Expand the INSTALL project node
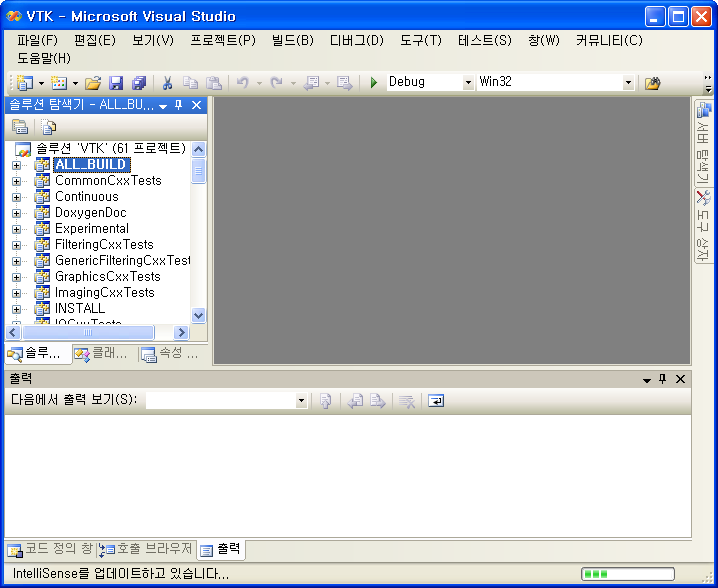Image resolution: width=718 pixels, height=588 pixels. (x=16, y=309)
